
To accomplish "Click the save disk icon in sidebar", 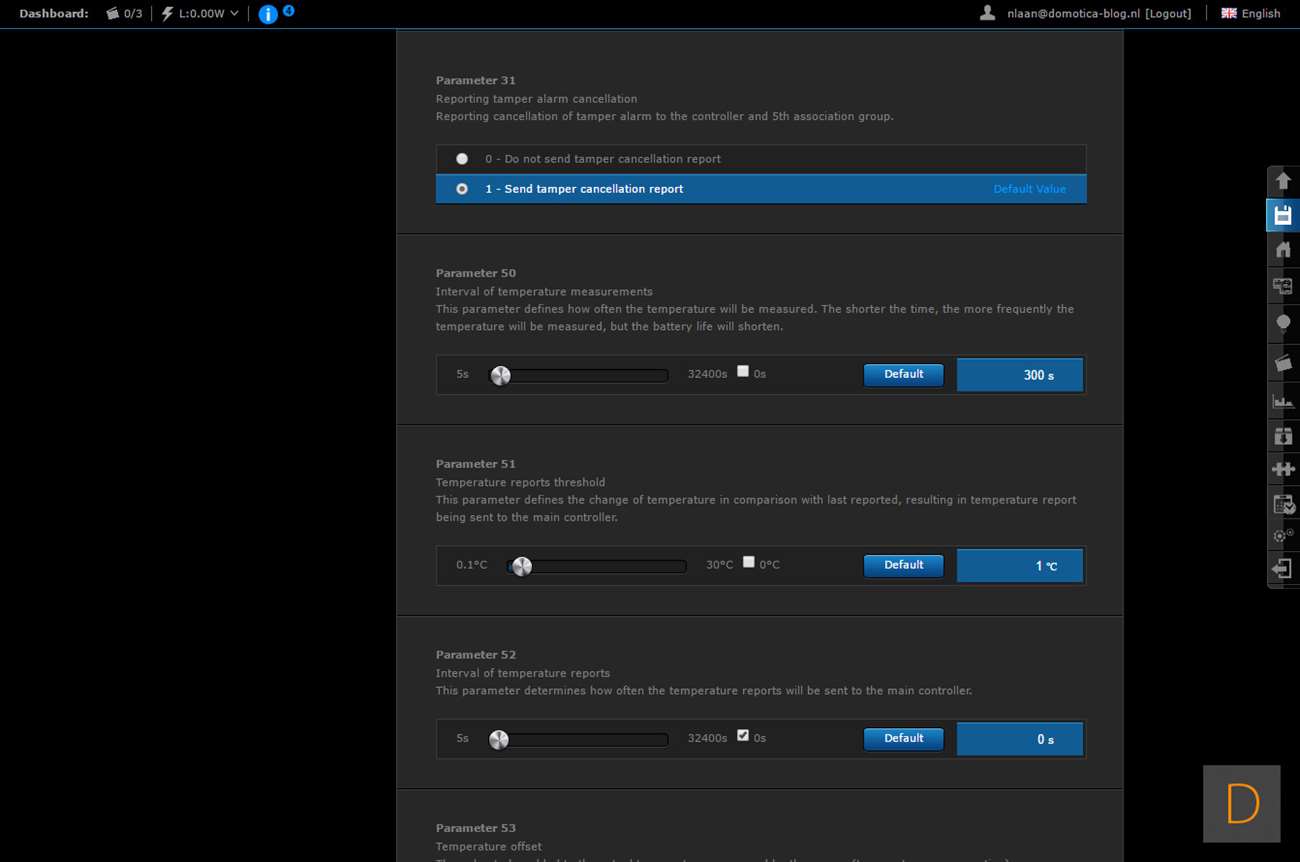I will point(1283,215).
